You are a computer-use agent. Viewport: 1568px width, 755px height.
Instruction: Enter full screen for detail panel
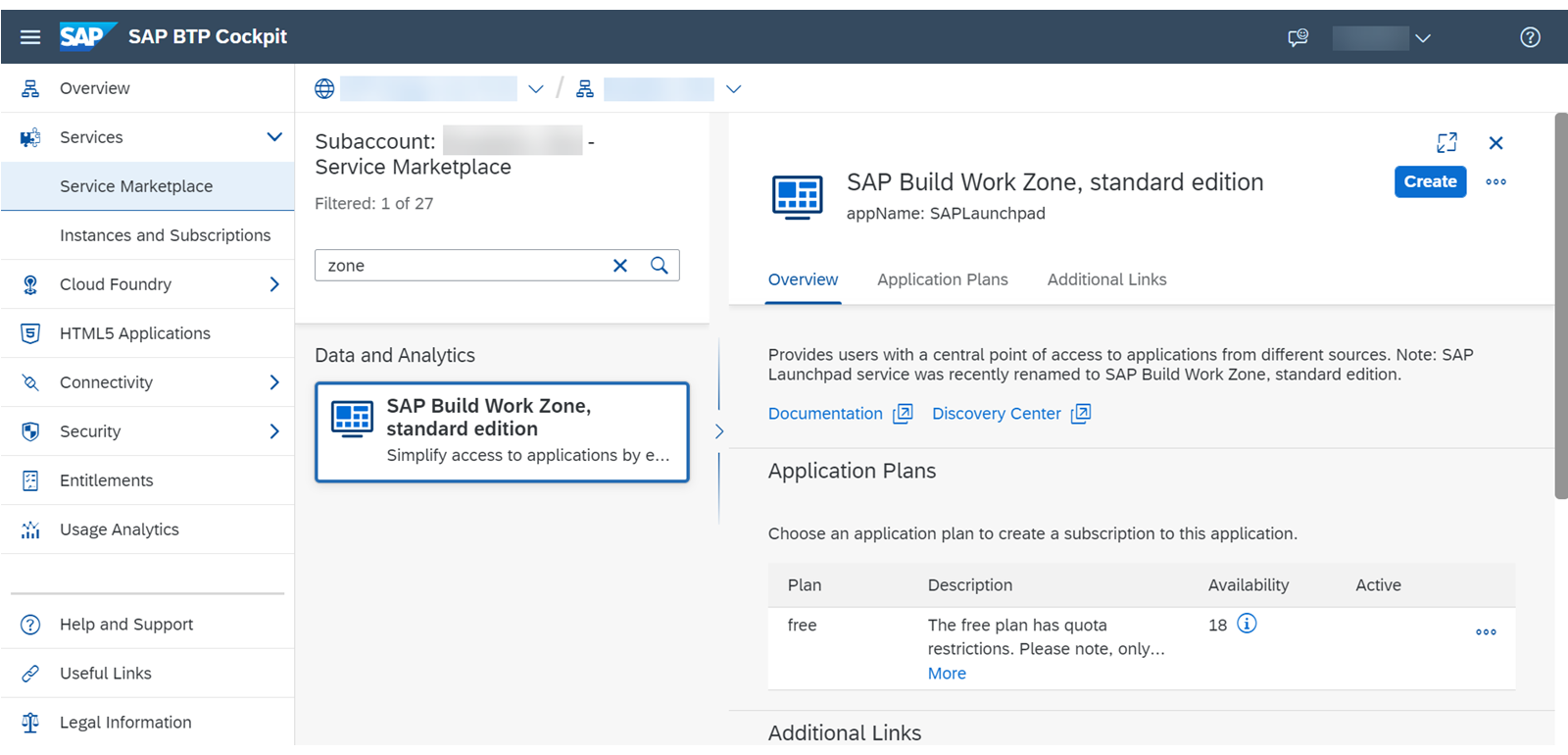pos(1446,143)
